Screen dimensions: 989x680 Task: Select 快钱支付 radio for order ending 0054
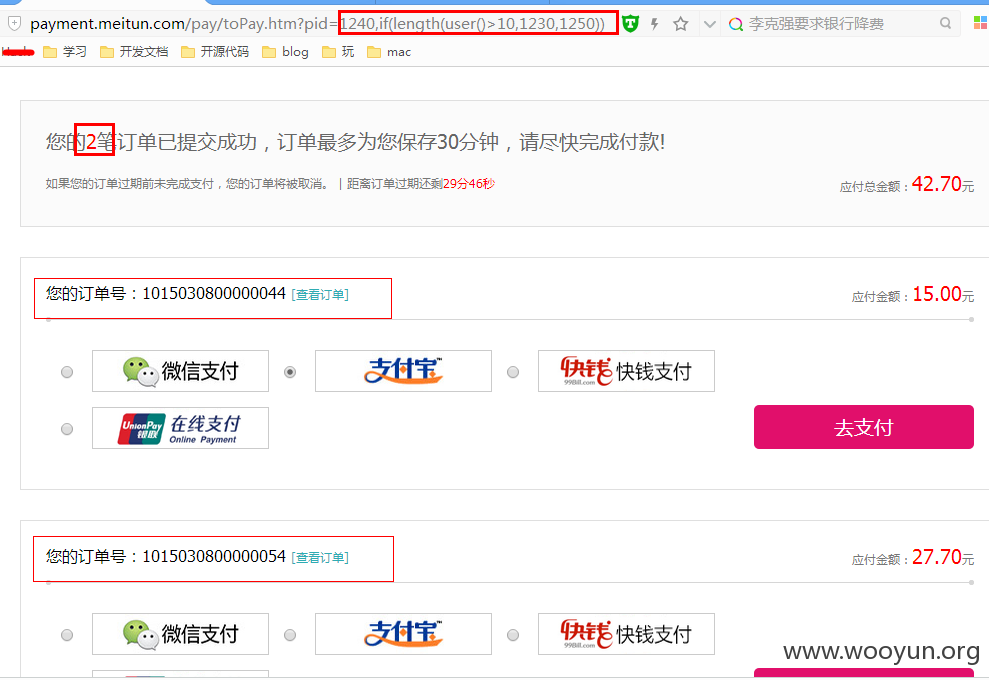tap(513, 635)
